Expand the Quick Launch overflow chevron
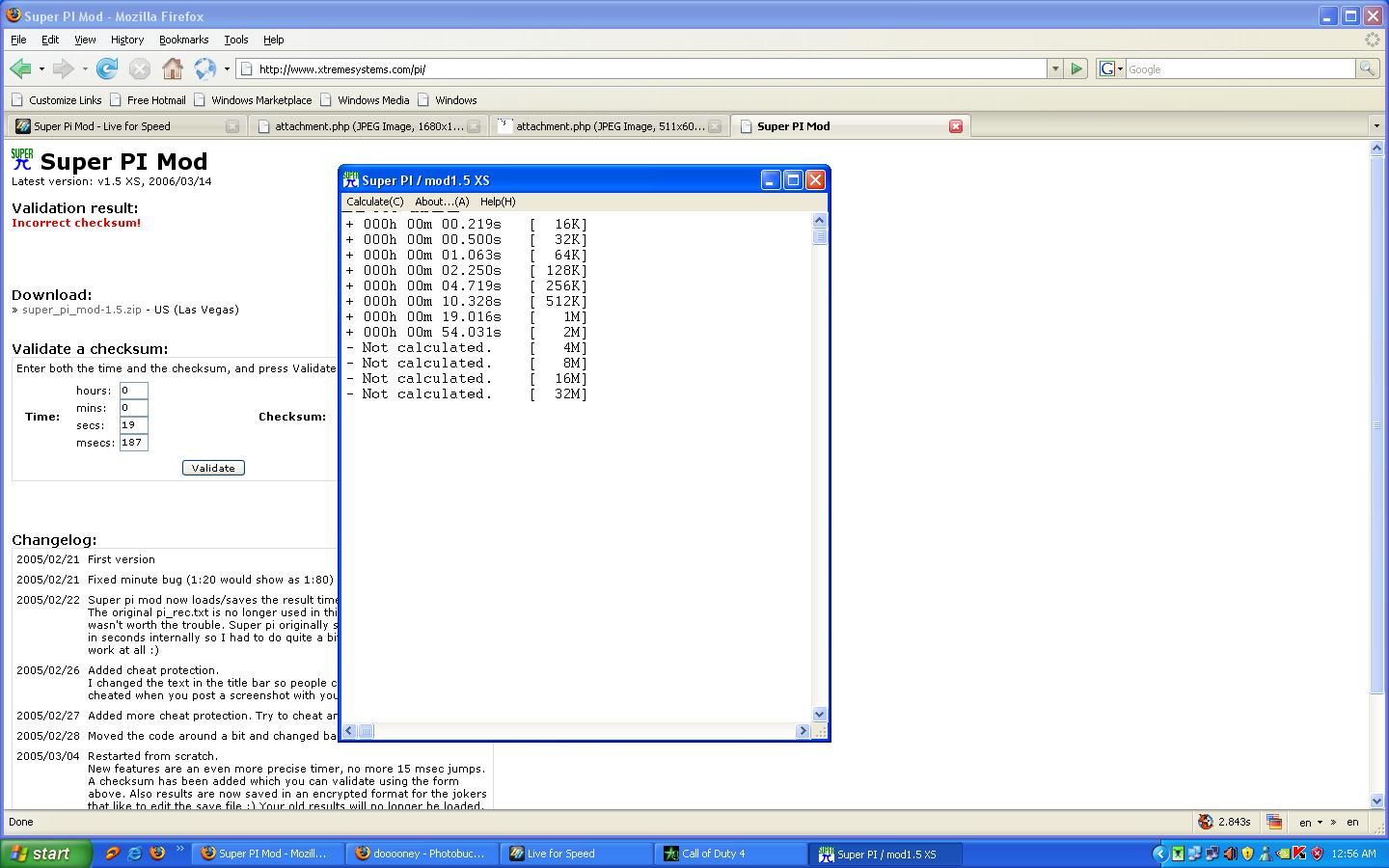Screen dimensions: 1389x868 click(x=179, y=851)
